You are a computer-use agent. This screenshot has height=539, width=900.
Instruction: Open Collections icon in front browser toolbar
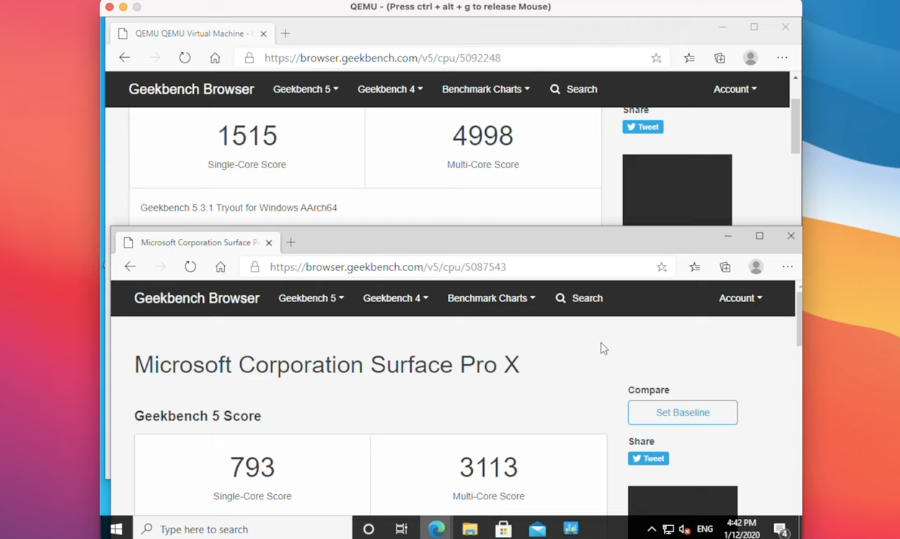725,267
